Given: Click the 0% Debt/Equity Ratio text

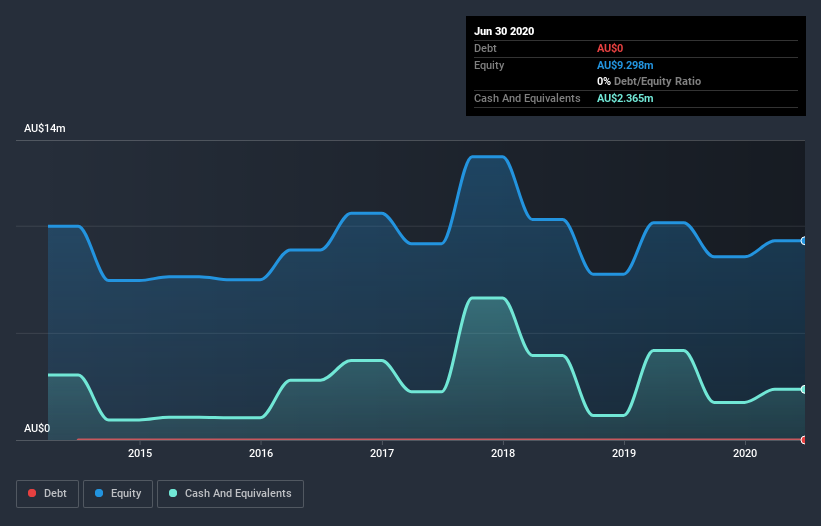Looking at the screenshot, I should click(x=649, y=81).
